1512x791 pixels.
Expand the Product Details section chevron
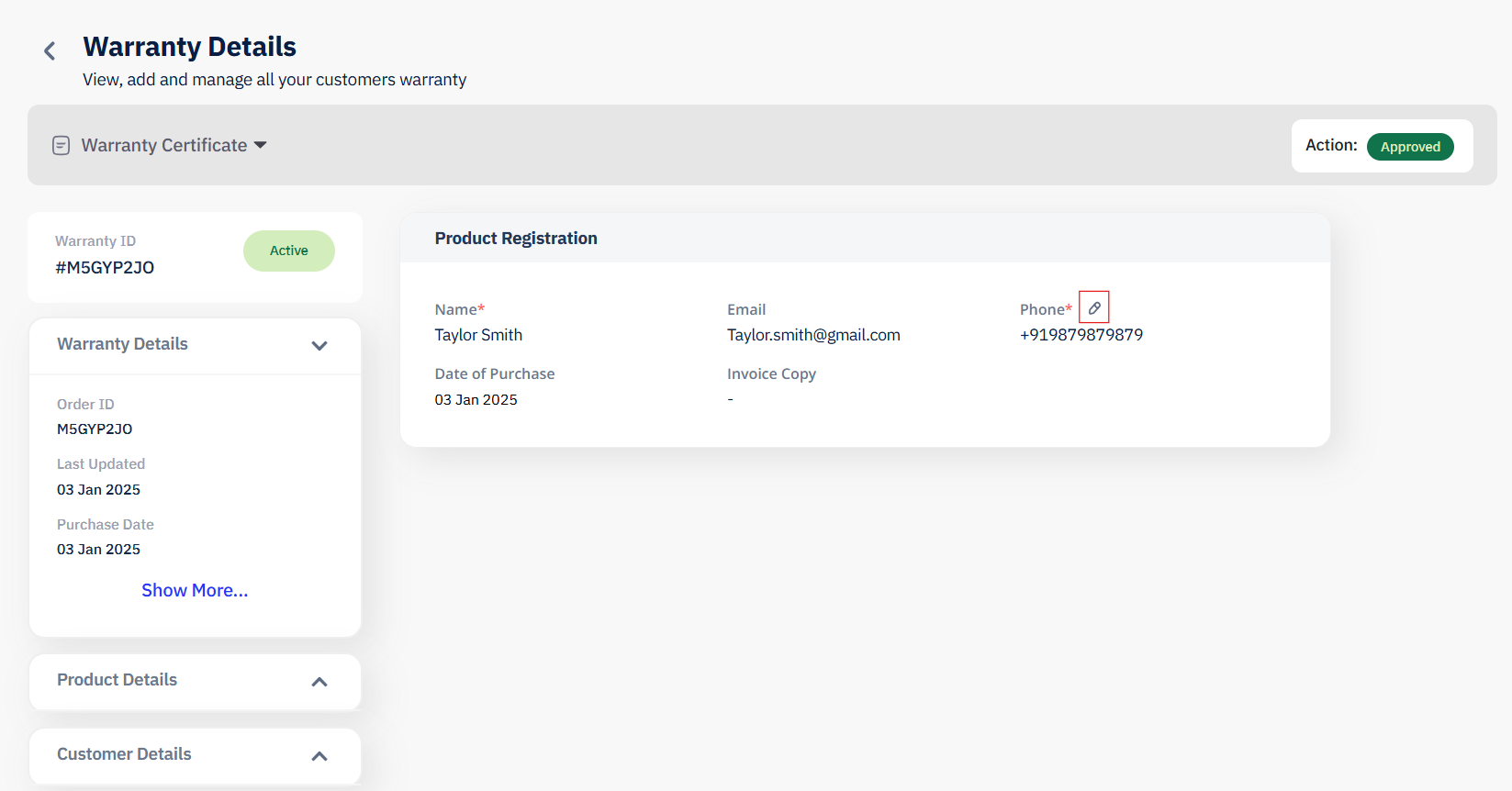pyautogui.click(x=319, y=682)
